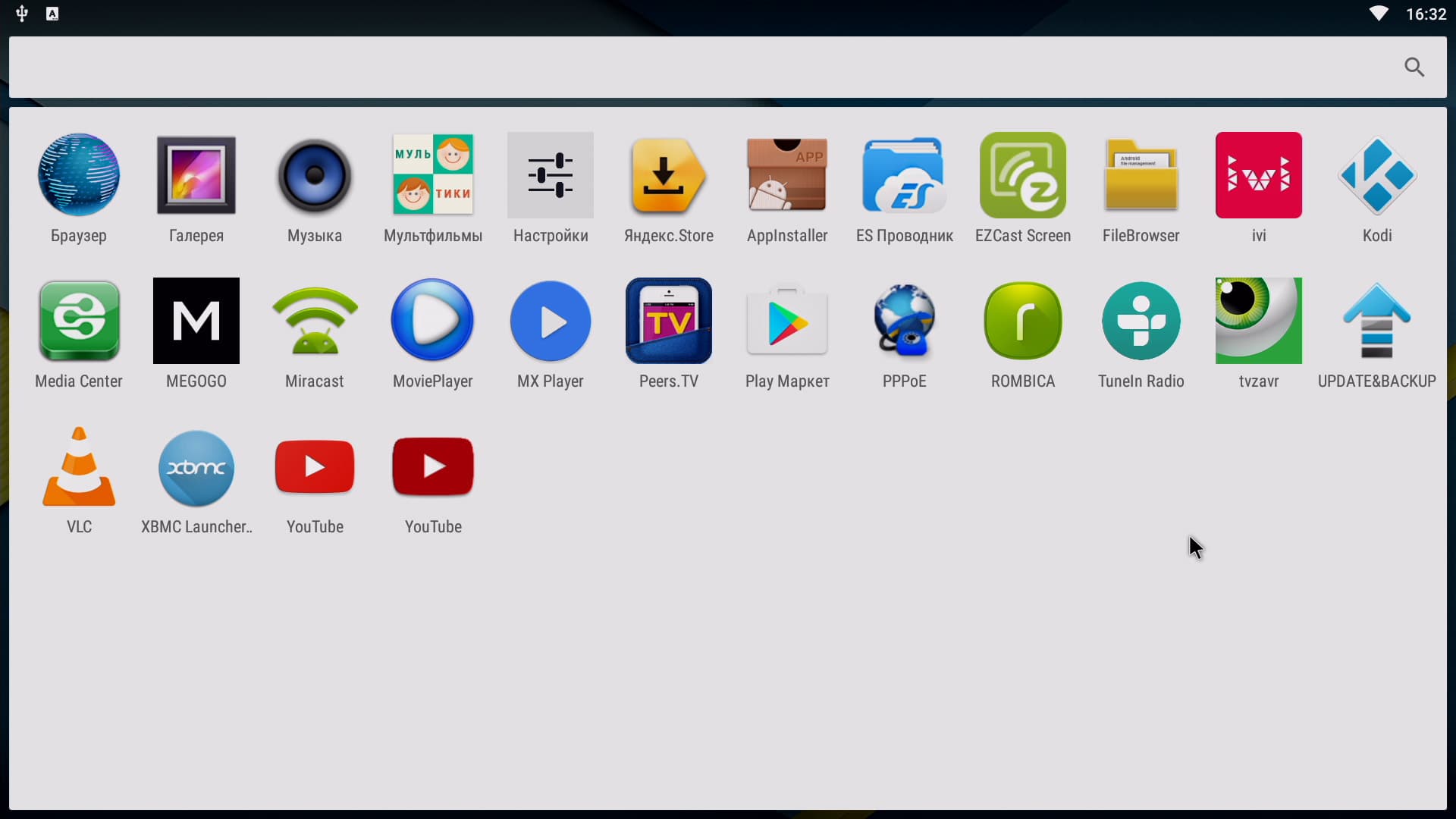Click the search magnifier icon

coord(1414,67)
